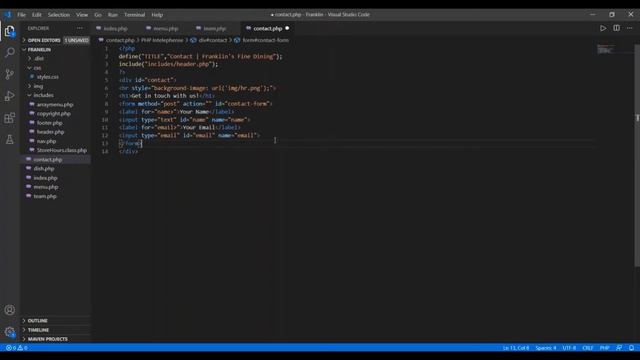The image size is (640, 360).
Task: Switch to the index.php editor tab
Action: click(116, 29)
